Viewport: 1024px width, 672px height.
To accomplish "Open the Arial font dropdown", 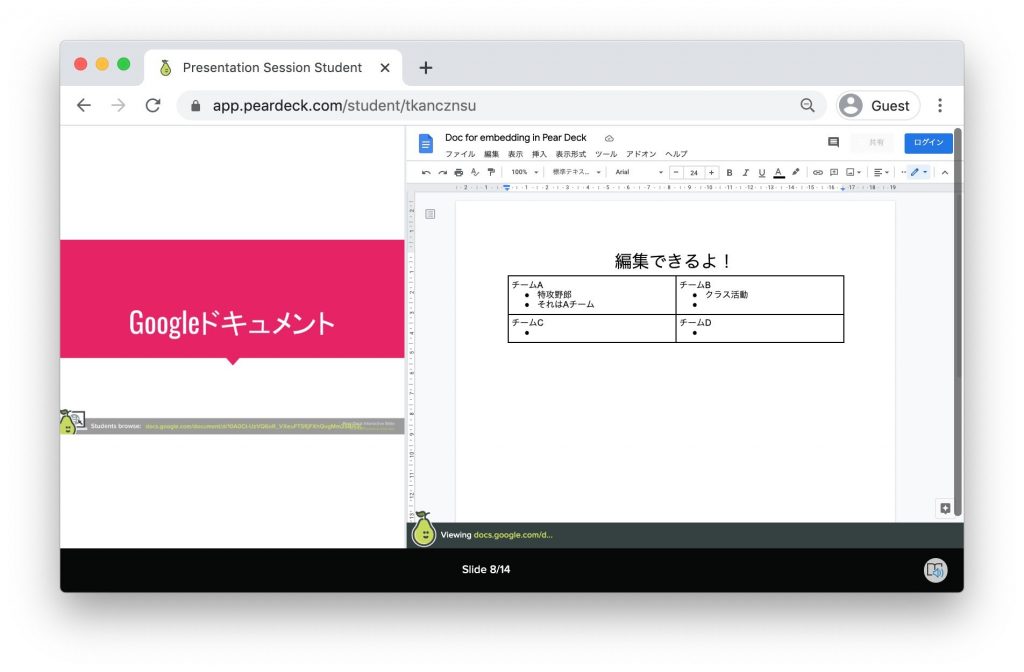I will click(638, 172).
